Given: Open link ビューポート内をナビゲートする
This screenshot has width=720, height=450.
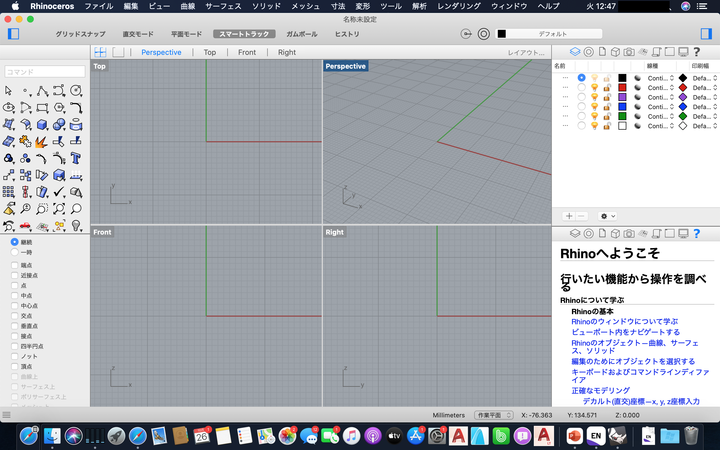Looking at the screenshot, I should pyautogui.click(x=625, y=332).
